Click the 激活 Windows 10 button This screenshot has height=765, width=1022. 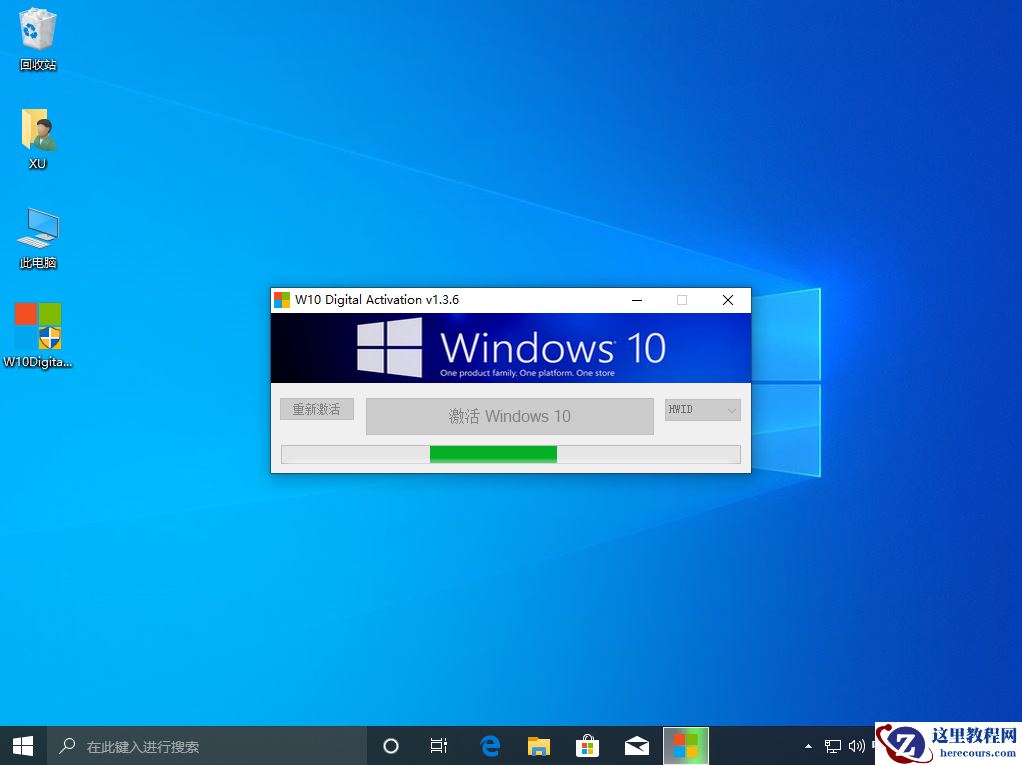pyautogui.click(x=509, y=416)
